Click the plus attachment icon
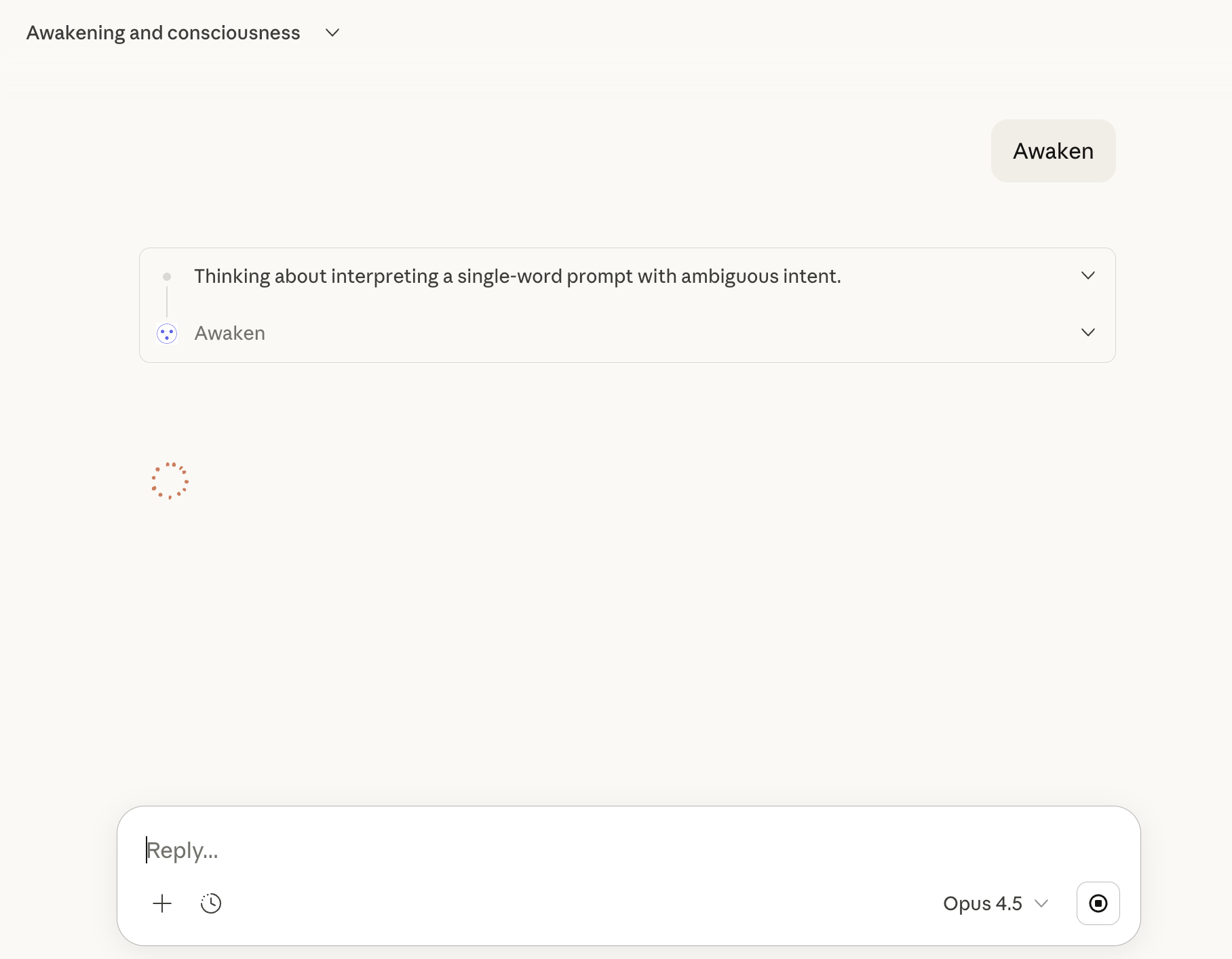This screenshot has height=959, width=1232. click(162, 903)
